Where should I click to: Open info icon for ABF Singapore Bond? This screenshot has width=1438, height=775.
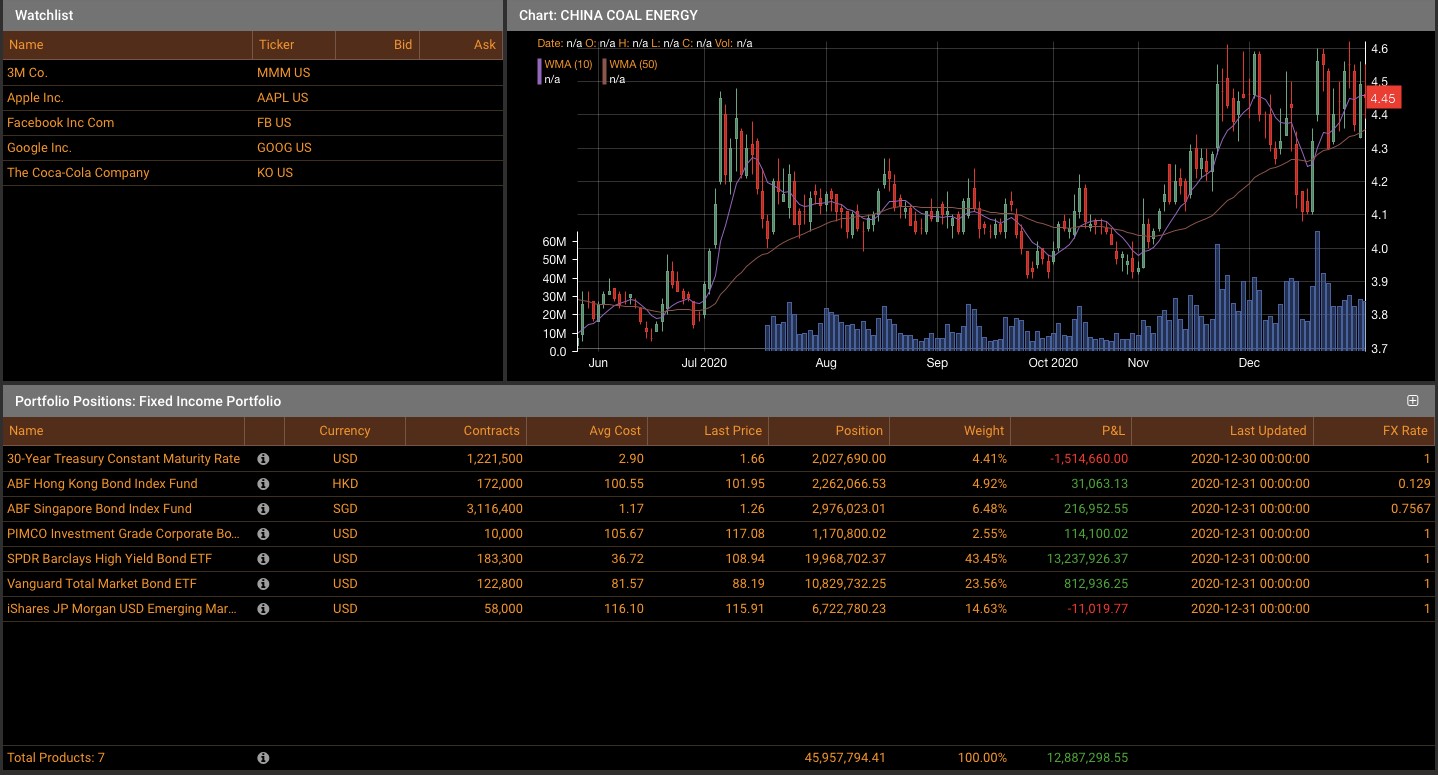pyautogui.click(x=263, y=509)
